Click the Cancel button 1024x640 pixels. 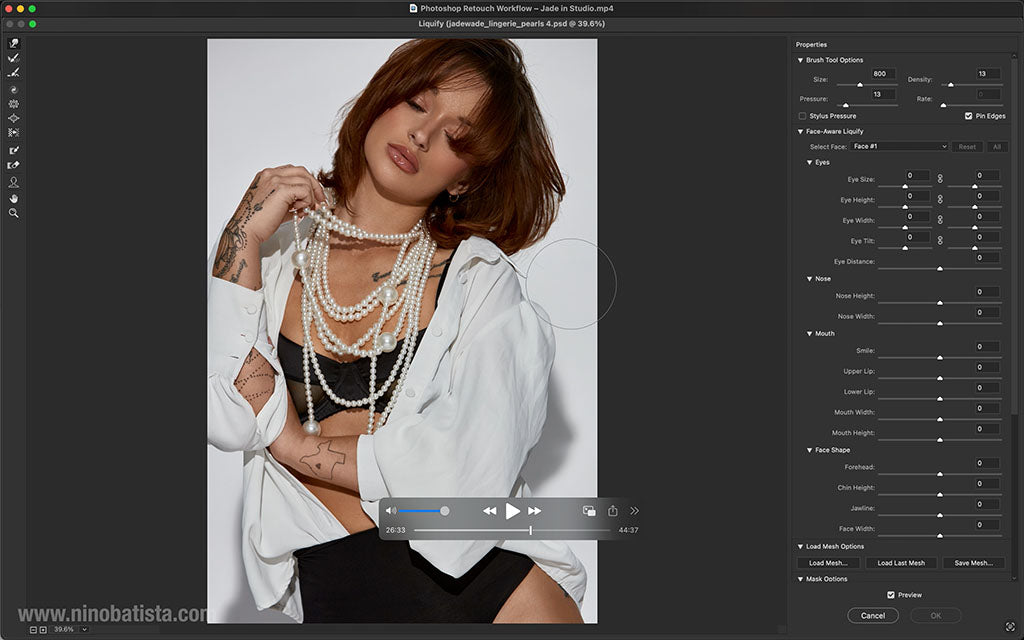pos(872,615)
